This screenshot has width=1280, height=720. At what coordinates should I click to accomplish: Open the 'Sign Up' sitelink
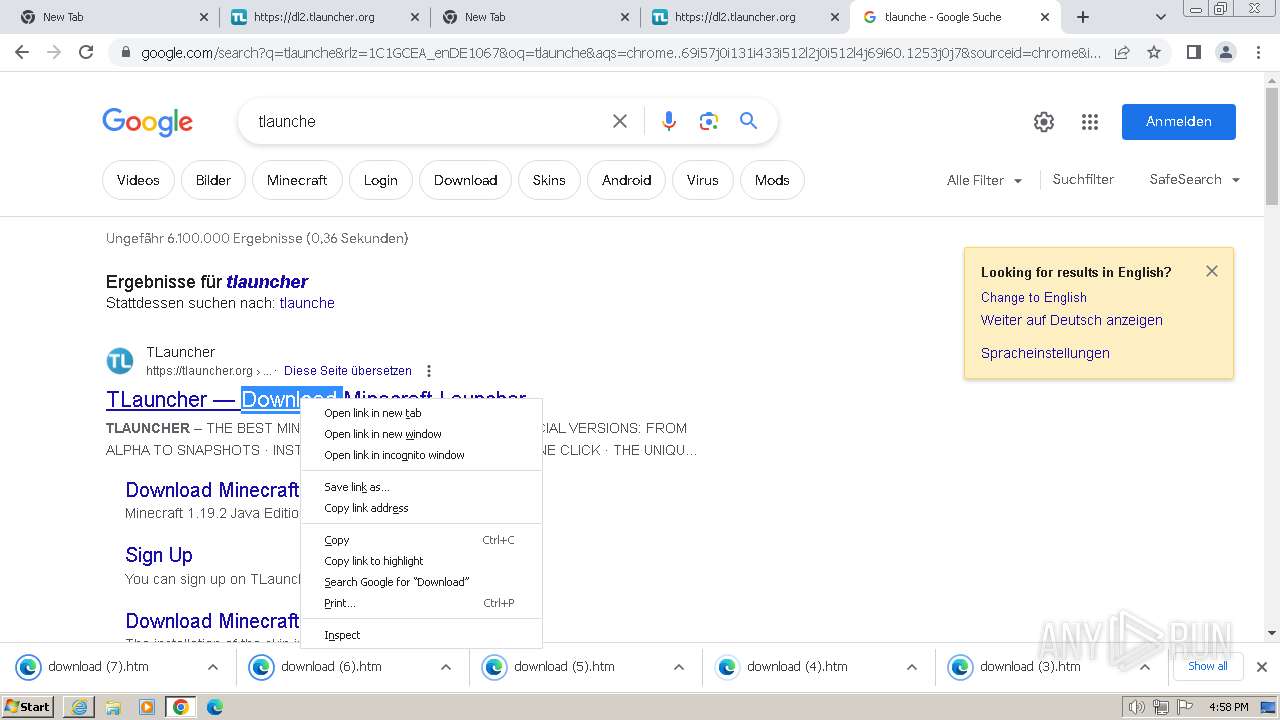(159, 555)
